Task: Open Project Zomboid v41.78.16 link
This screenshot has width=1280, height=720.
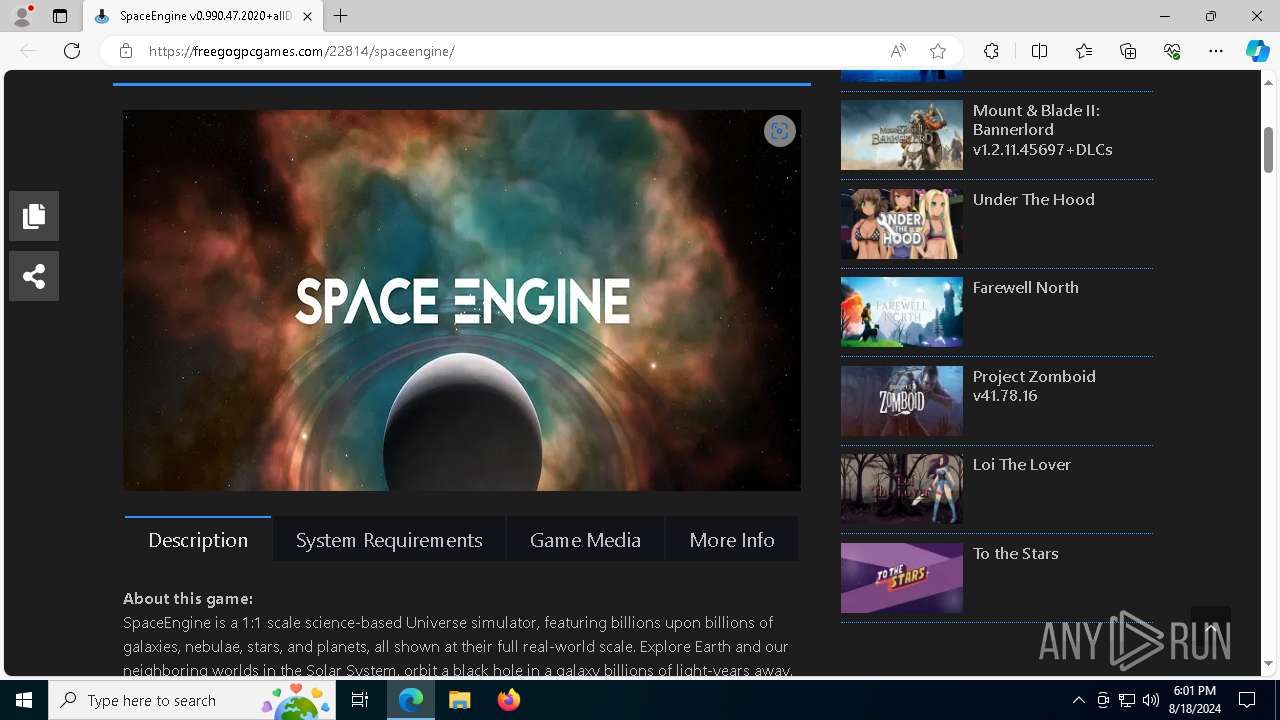Action: click(1034, 386)
